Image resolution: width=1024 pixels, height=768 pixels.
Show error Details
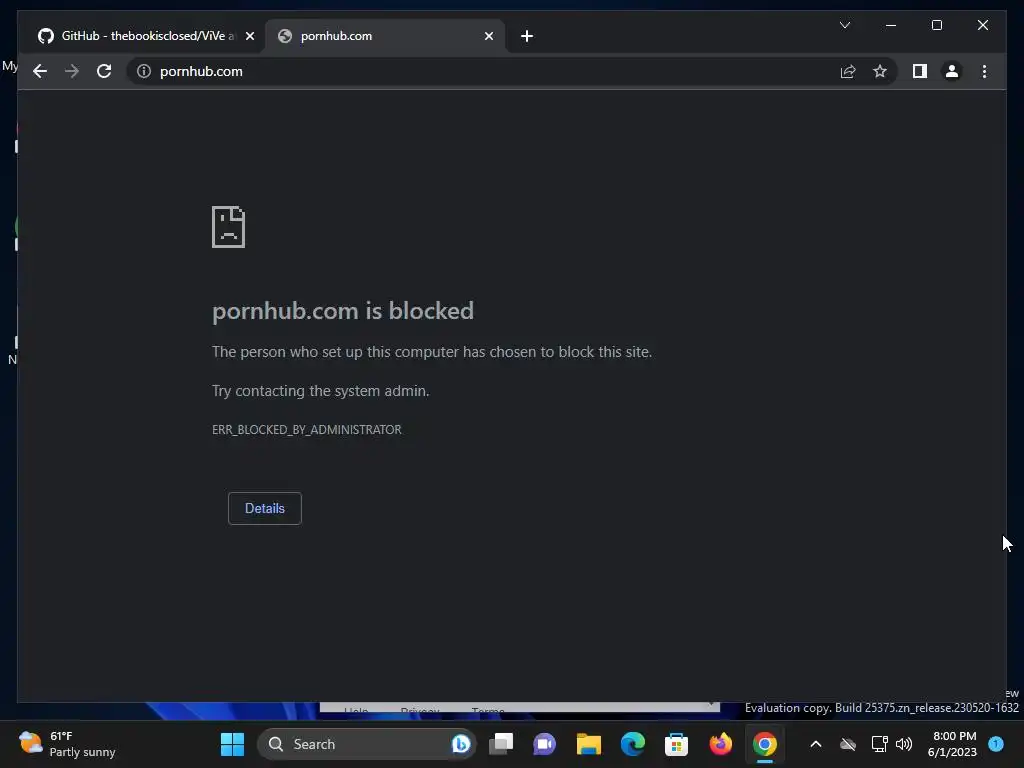pos(264,508)
